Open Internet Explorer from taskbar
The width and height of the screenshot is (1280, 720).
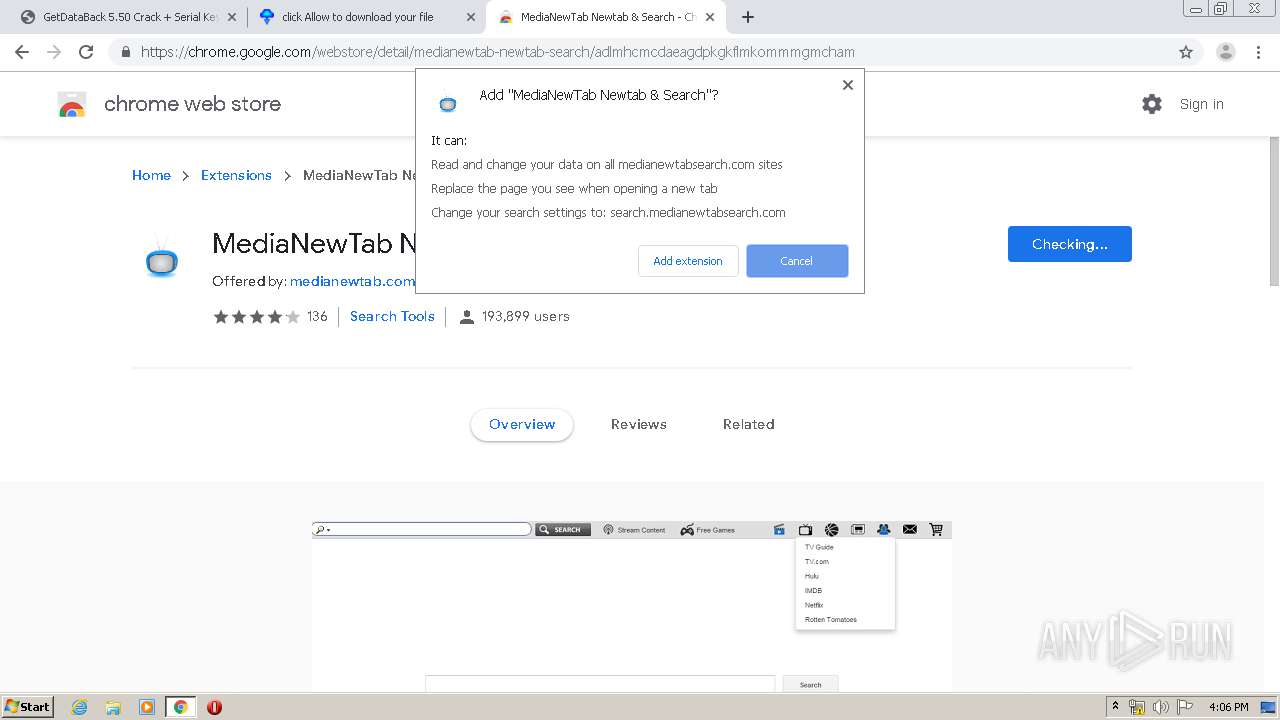click(80, 707)
